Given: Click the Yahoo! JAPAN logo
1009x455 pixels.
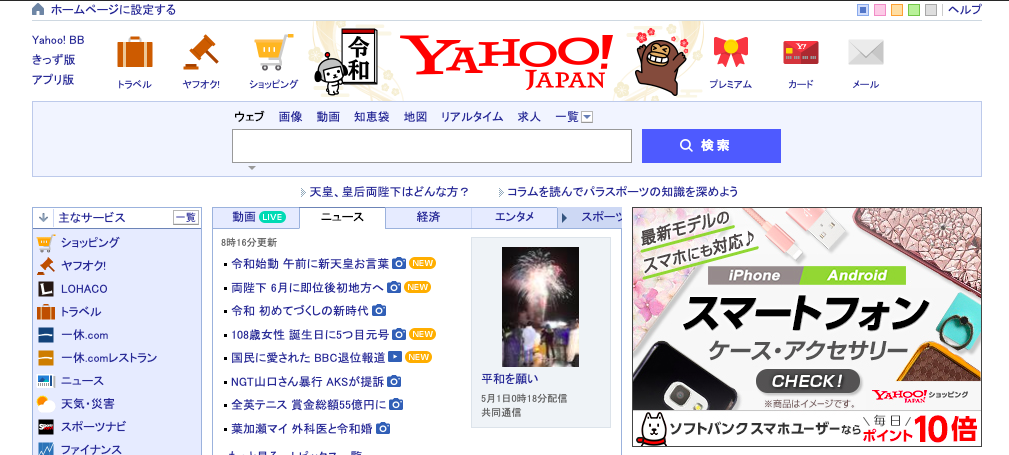Looking at the screenshot, I should [506, 61].
